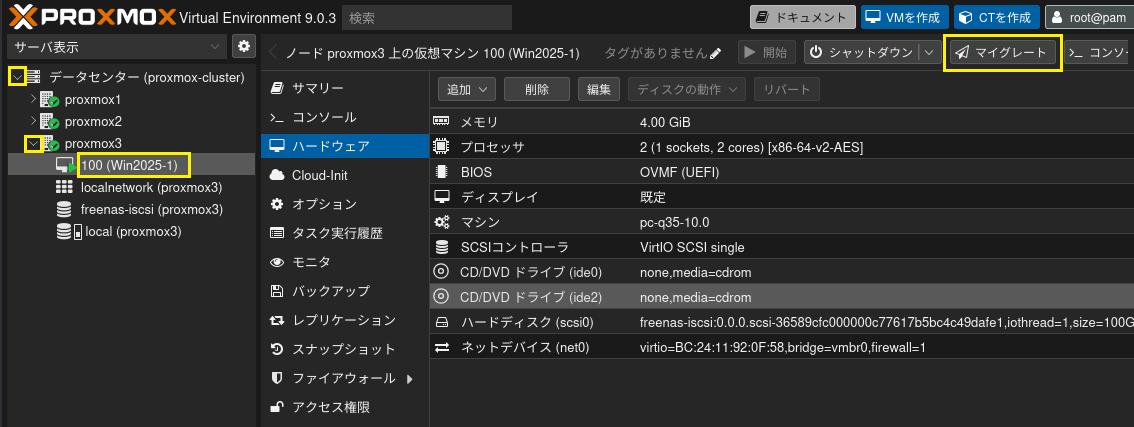Click the machine gears icon
The image size is (1134, 427).
441,222
